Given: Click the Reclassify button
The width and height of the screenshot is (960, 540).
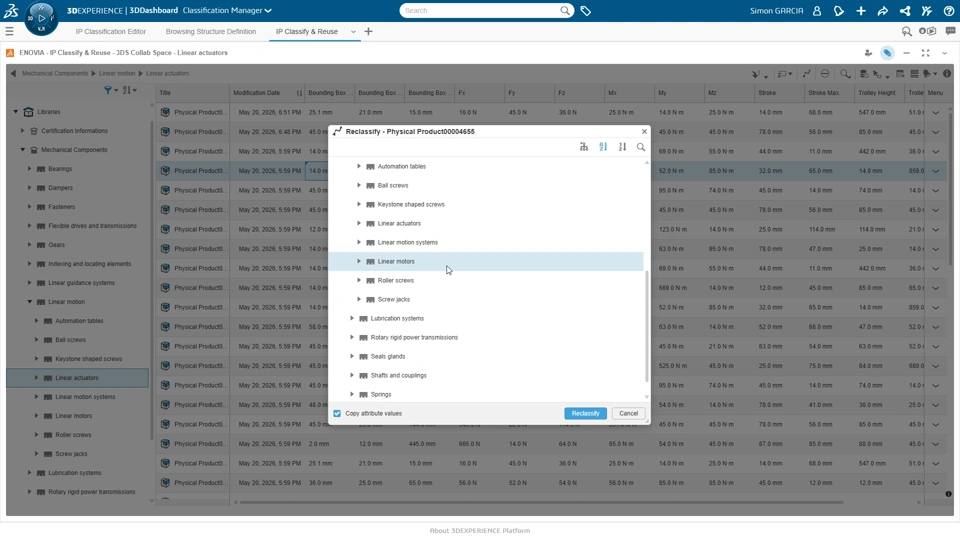Looking at the screenshot, I should 585,413.
